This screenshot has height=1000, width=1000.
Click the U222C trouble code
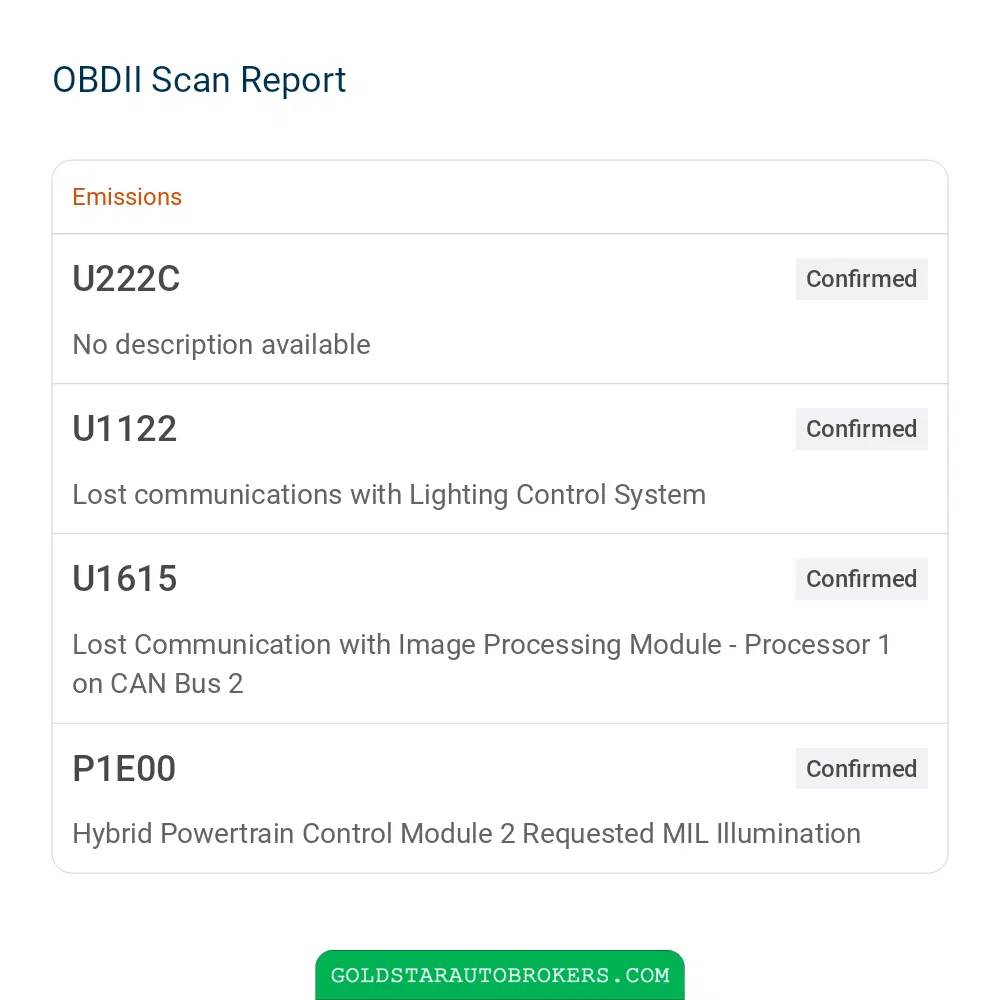(x=126, y=279)
